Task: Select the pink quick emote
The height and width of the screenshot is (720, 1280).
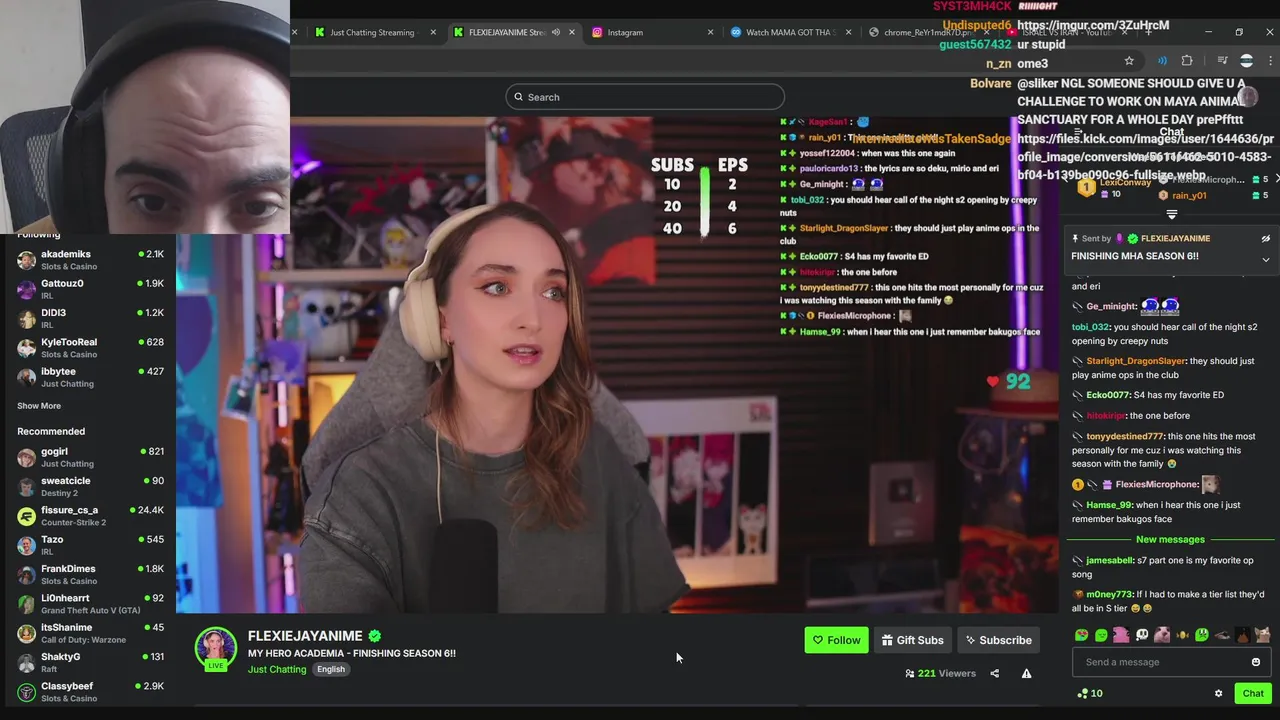Action: pyautogui.click(x=1121, y=635)
